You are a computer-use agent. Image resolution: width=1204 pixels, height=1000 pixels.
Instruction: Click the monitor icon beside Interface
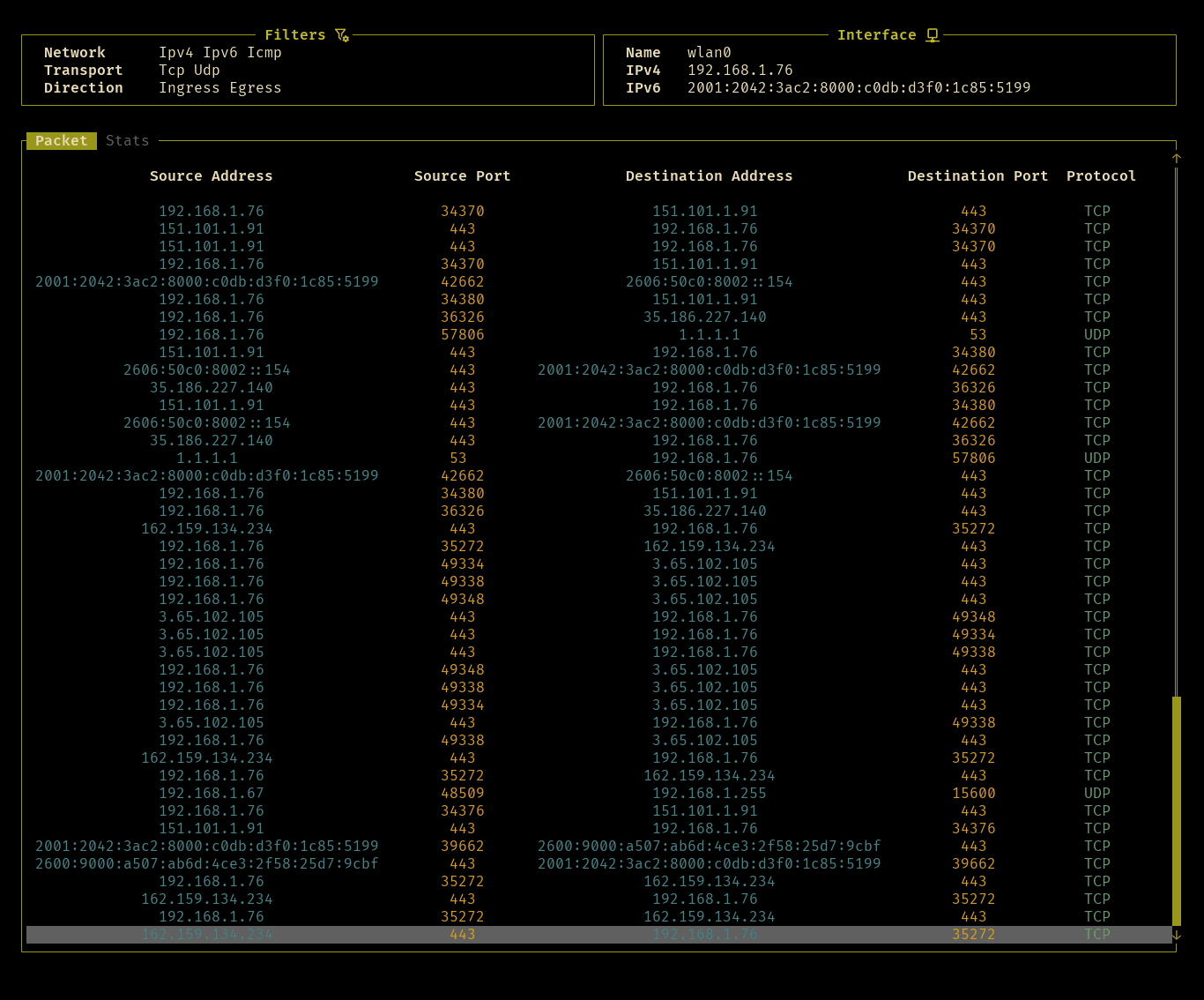pos(933,35)
